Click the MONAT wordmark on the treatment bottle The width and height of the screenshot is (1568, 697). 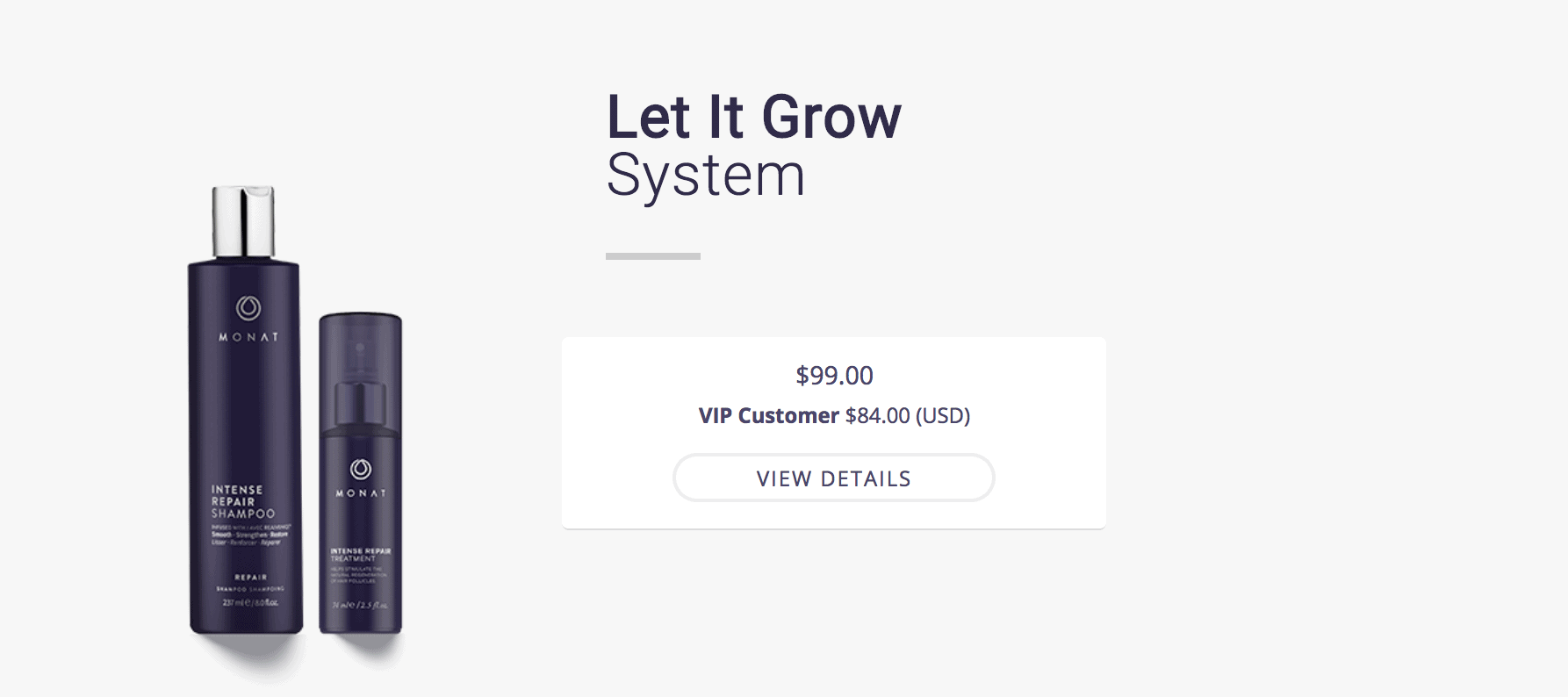point(361,493)
